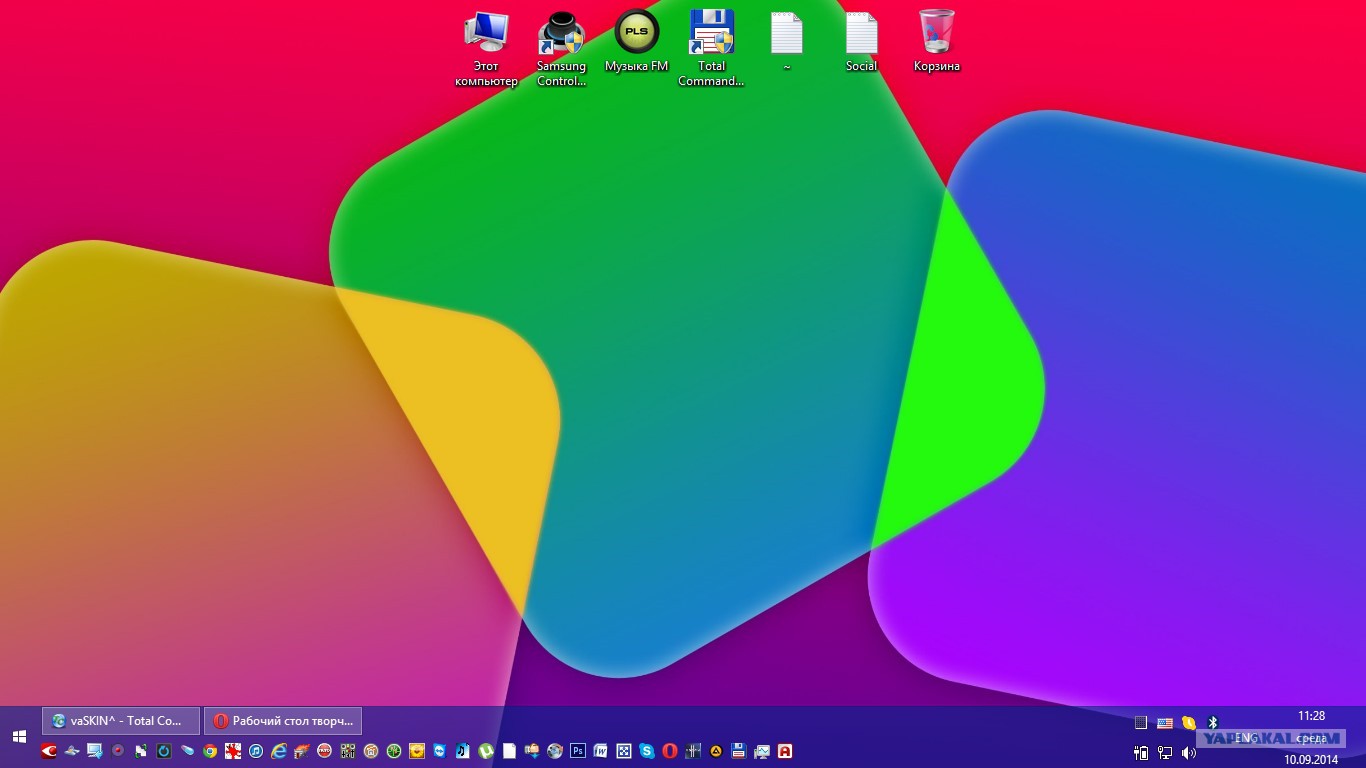Launch Google Chrome from the quick launch bar

coord(210,750)
